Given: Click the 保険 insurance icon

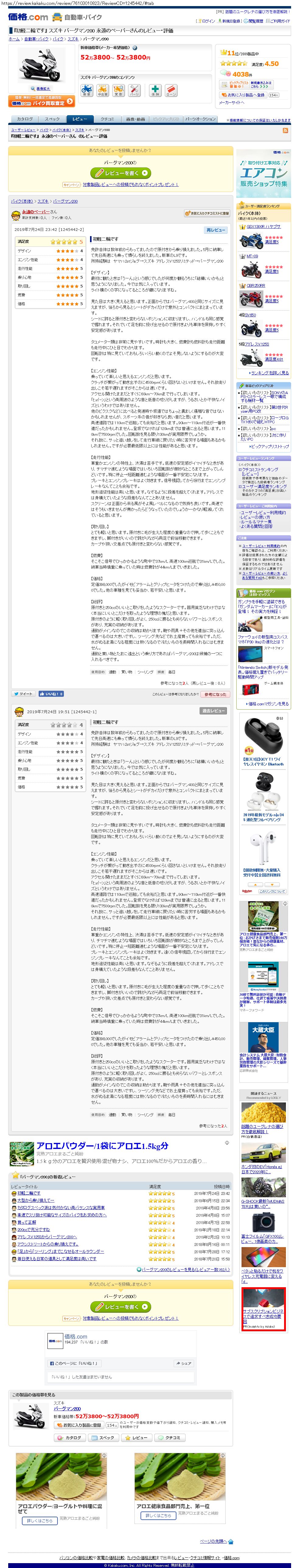Looking at the screenshot, I should [155, 91].
